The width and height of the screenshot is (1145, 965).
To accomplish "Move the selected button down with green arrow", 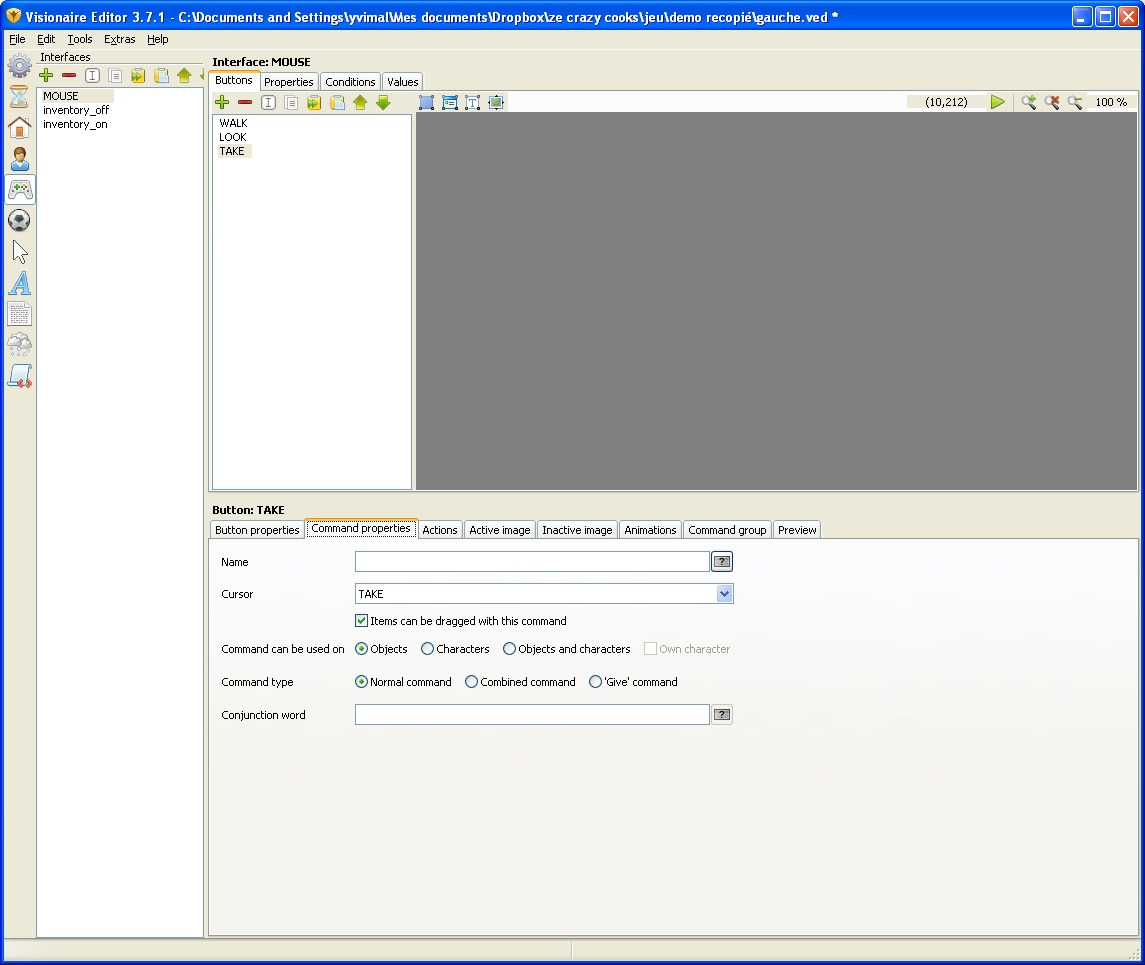I will click(383, 103).
